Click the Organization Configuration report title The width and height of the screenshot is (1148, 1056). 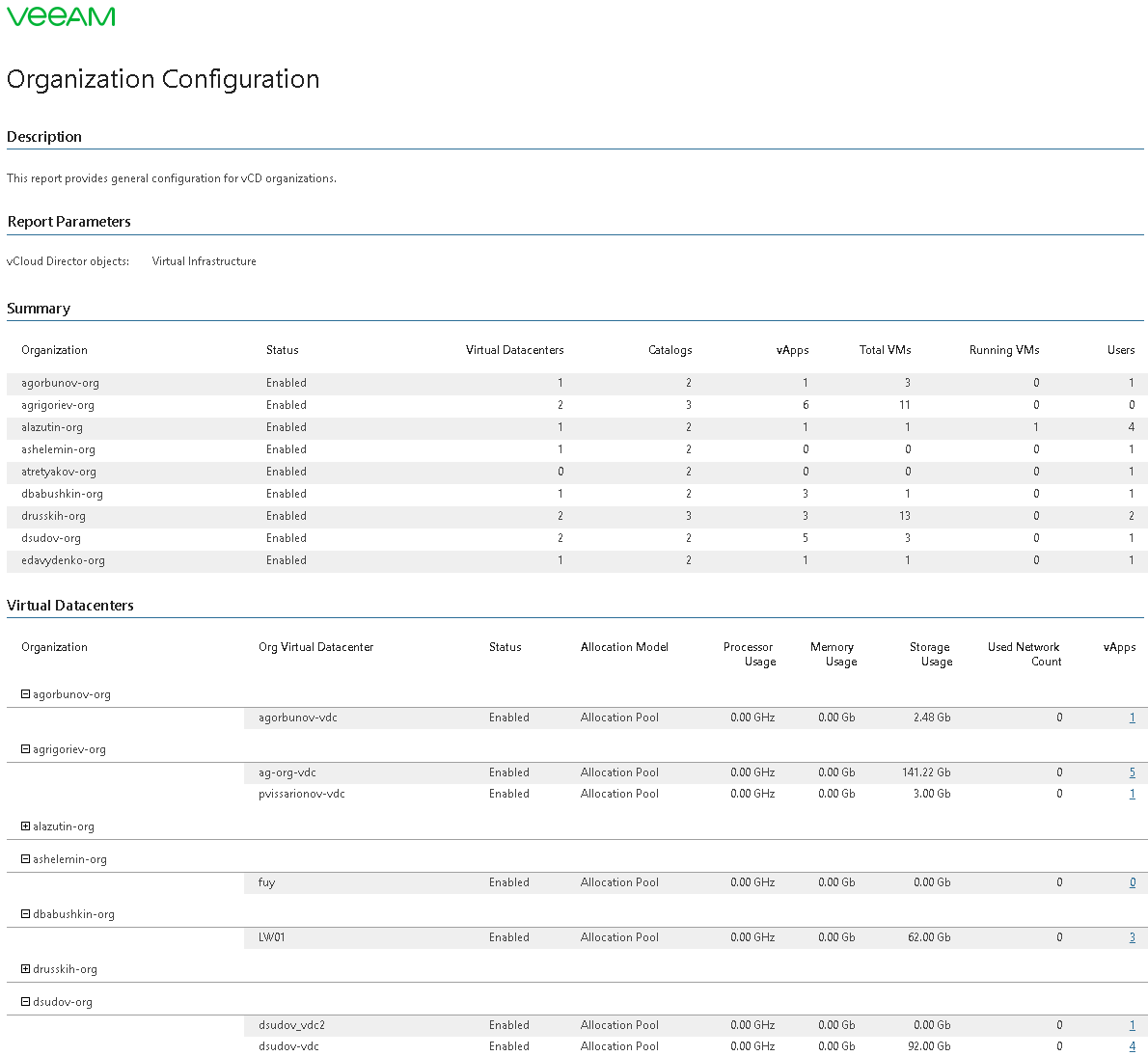163,79
